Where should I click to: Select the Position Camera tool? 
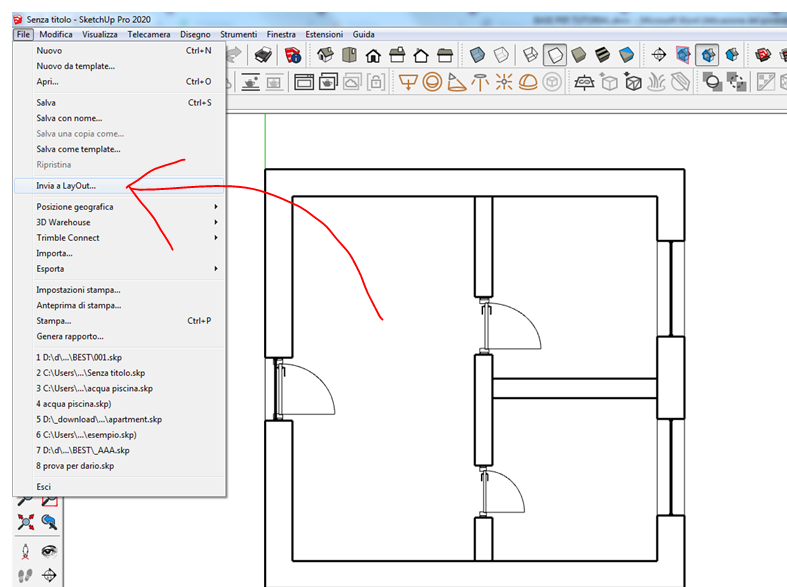click(x=26, y=551)
